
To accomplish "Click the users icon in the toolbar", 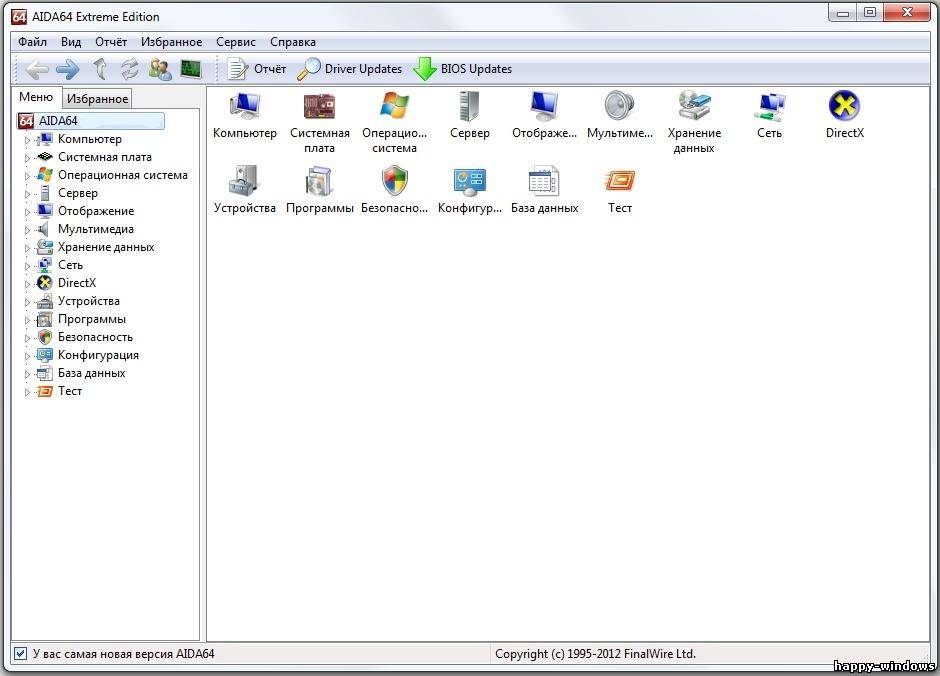I will (x=160, y=70).
